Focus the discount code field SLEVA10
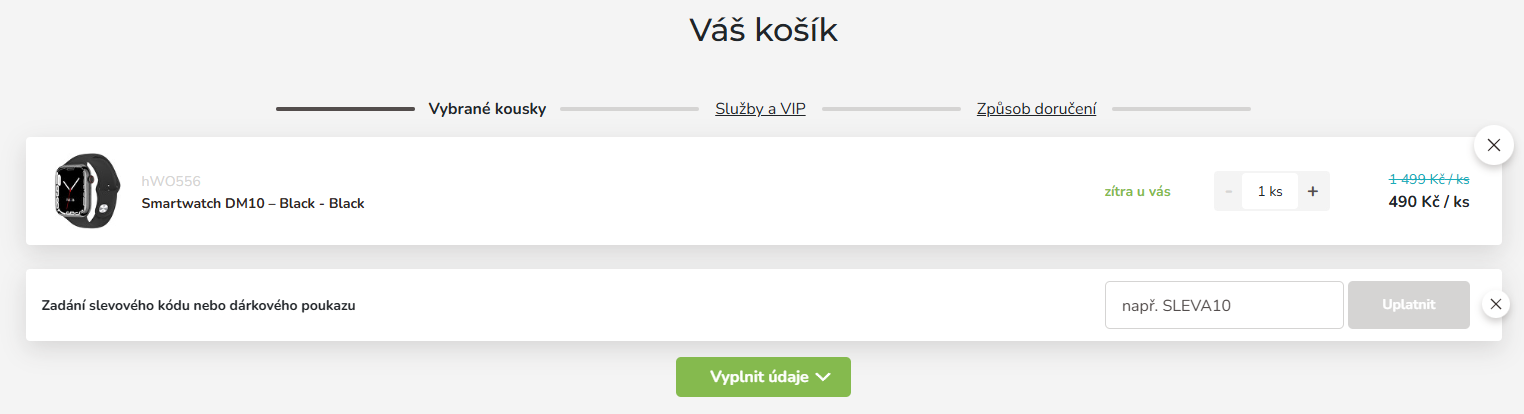 click(x=1223, y=305)
